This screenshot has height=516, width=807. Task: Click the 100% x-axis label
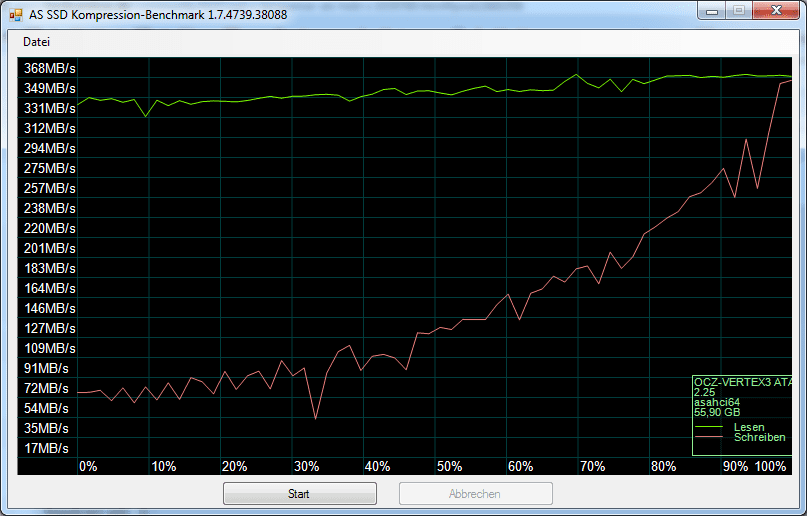click(770, 467)
